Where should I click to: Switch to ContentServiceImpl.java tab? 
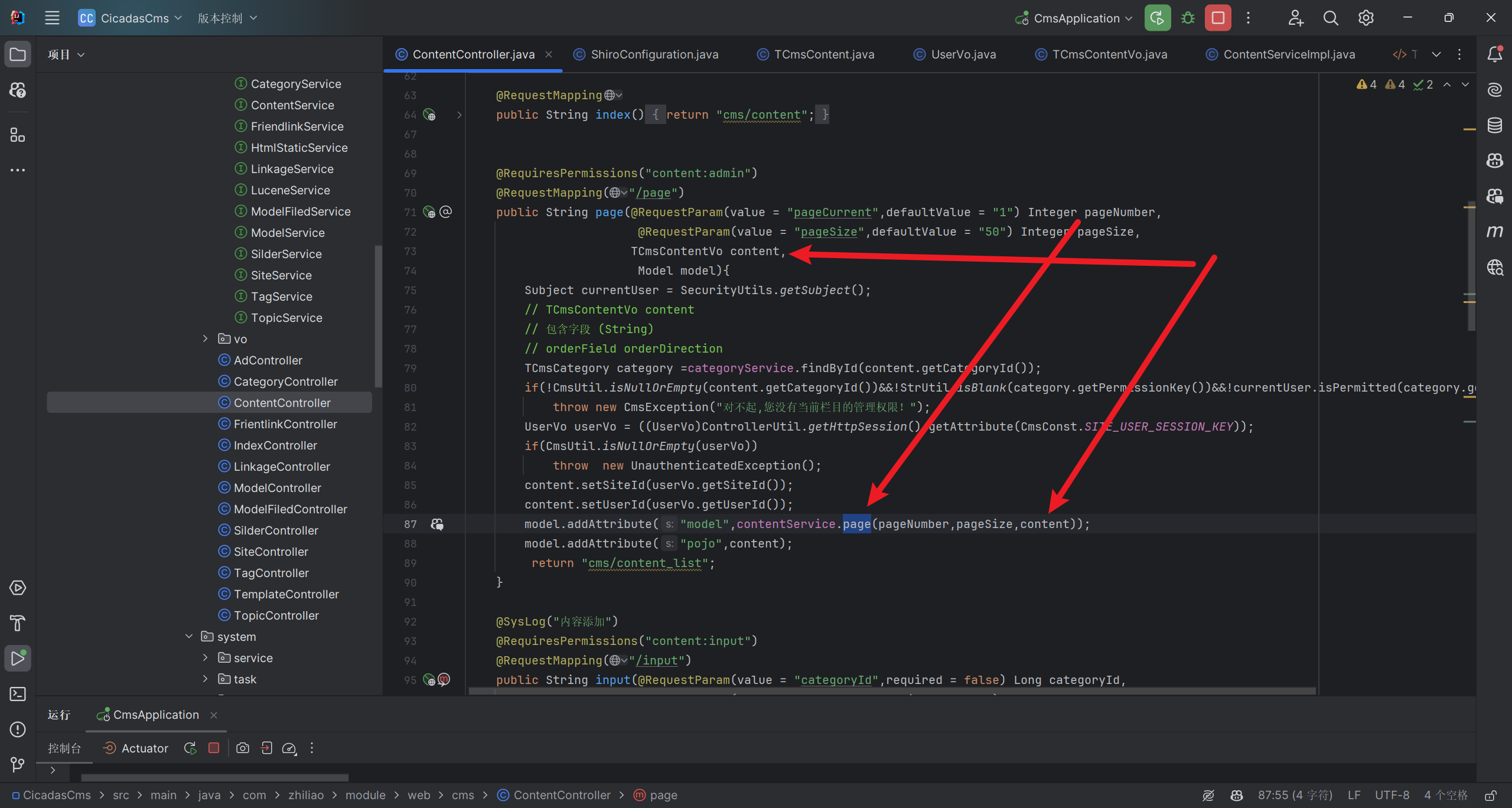click(1281, 54)
